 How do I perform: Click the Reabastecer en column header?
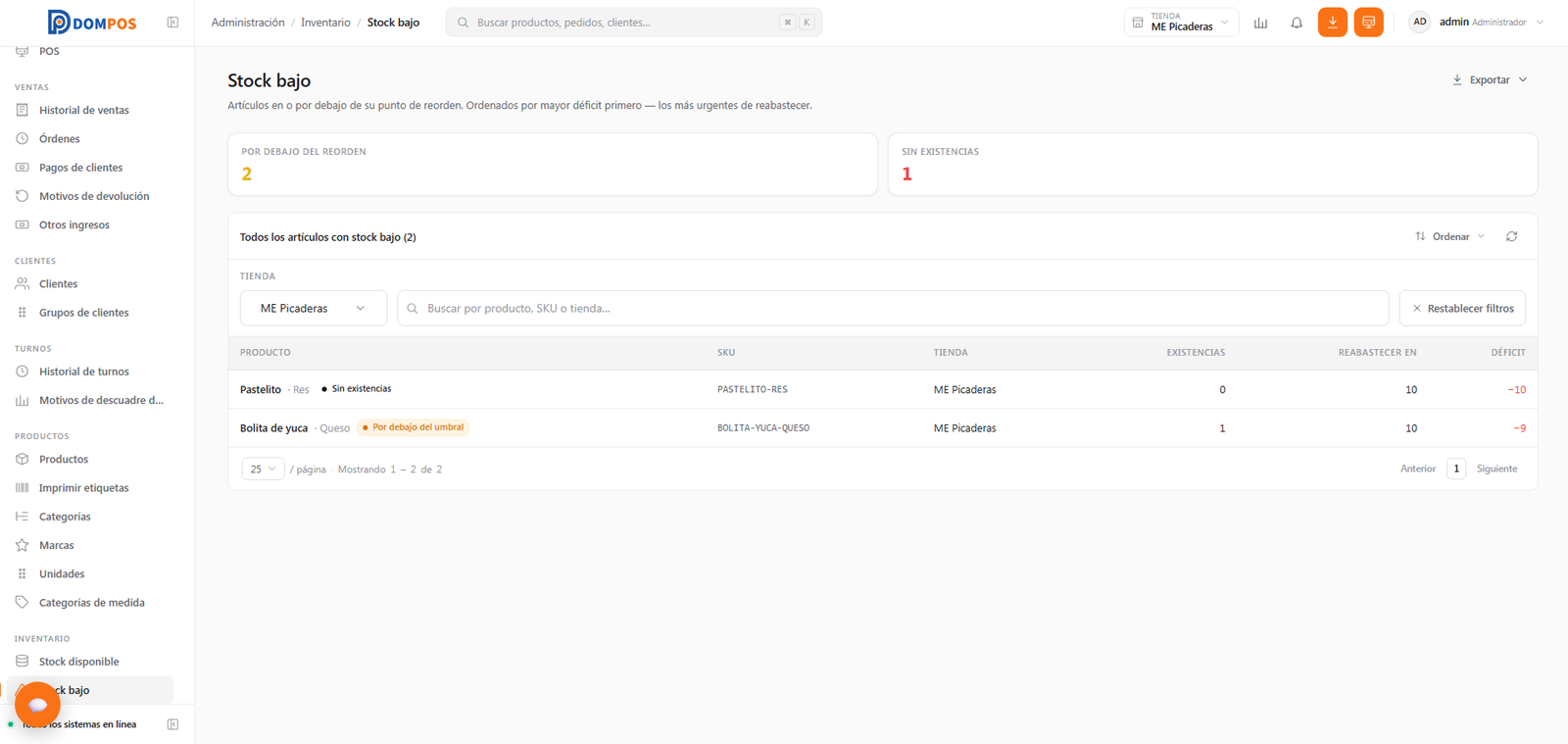pos(1377,352)
